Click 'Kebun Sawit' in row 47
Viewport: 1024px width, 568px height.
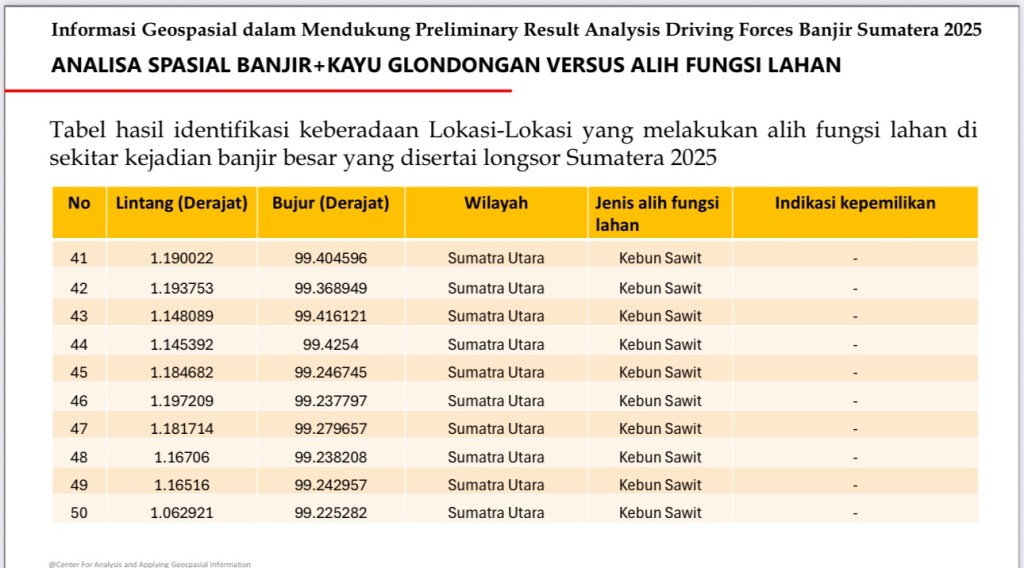(660, 429)
